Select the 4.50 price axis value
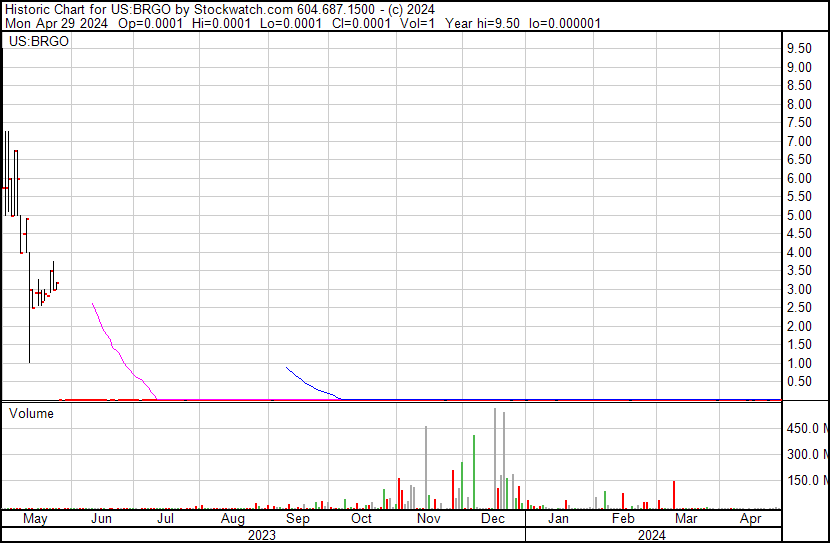 pyautogui.click(x=799, y=233)
